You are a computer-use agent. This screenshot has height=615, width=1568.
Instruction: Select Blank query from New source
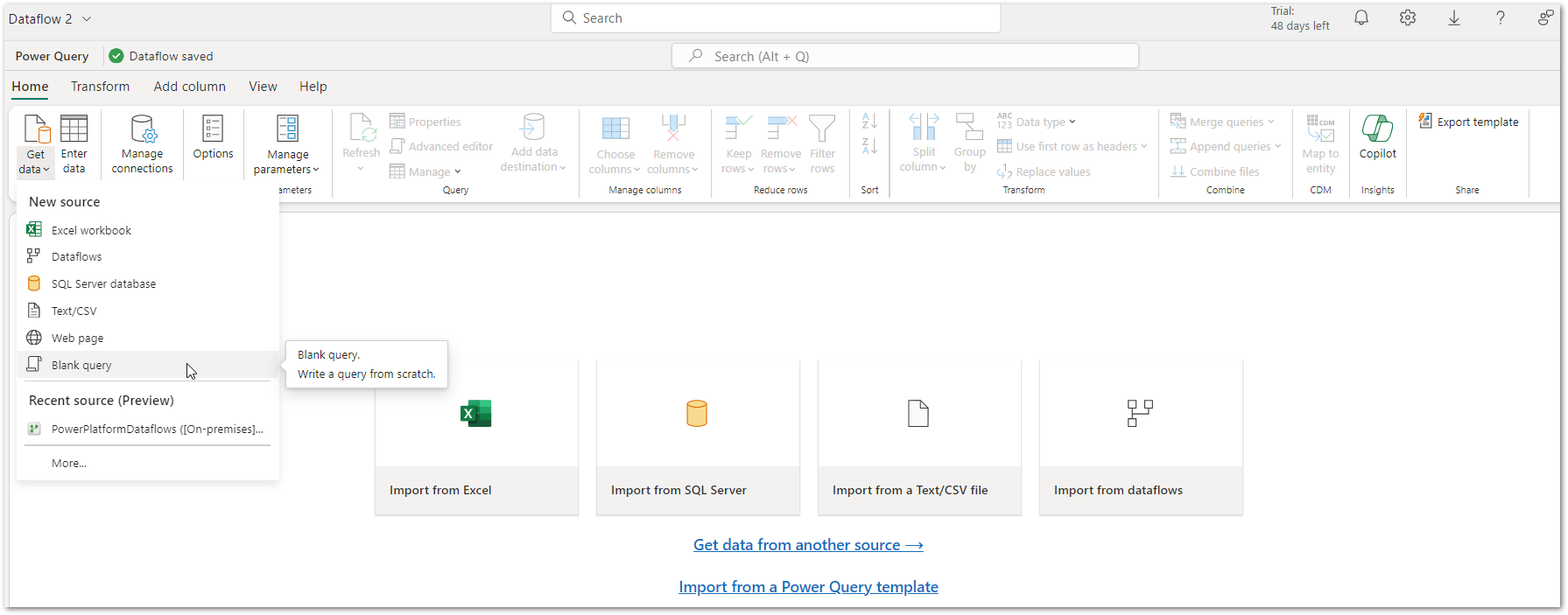coord(81,365)
